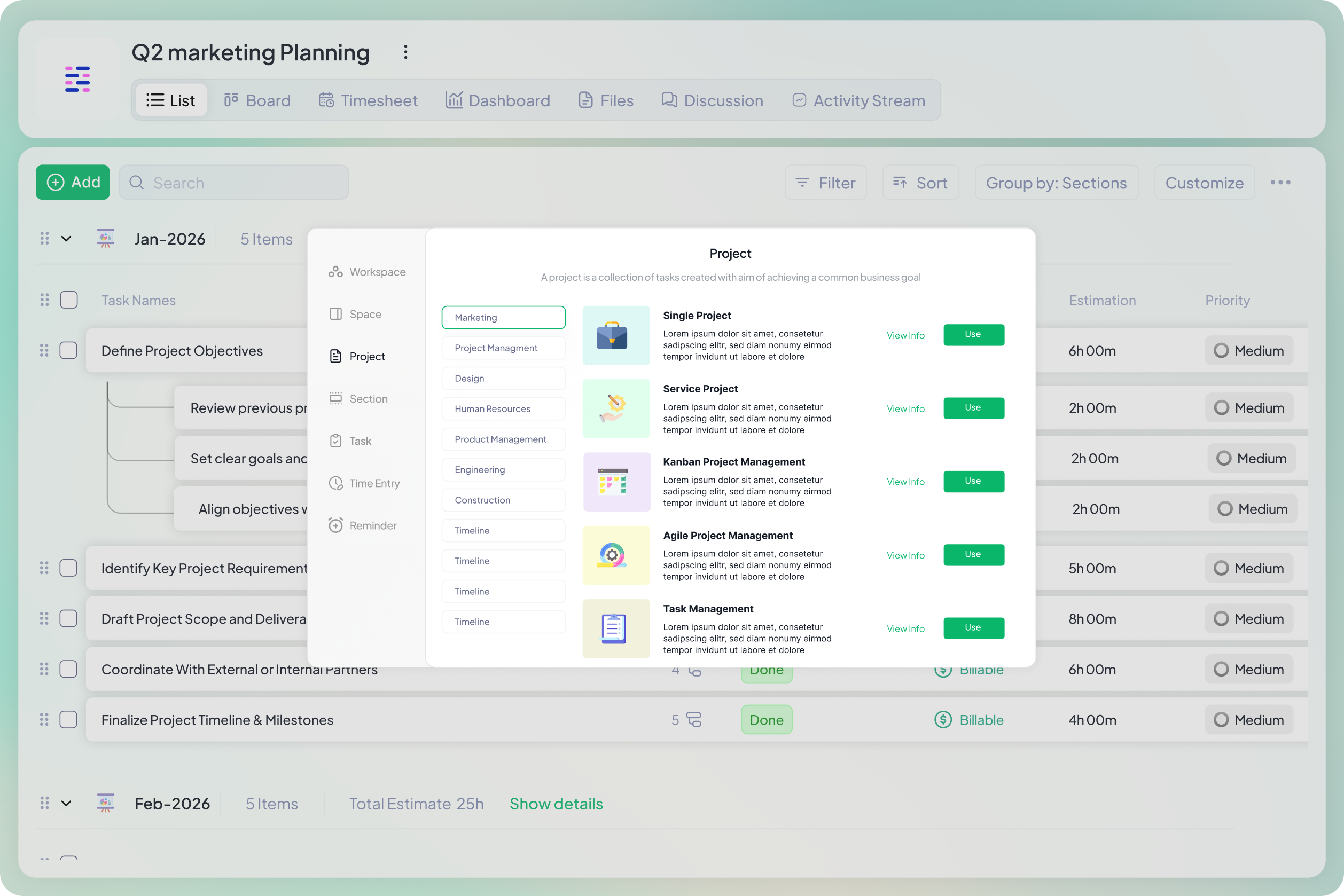Grab the Jan-2026 section drag handle
The height and width of the screenshot is (896, 1344).
[44, 238]
